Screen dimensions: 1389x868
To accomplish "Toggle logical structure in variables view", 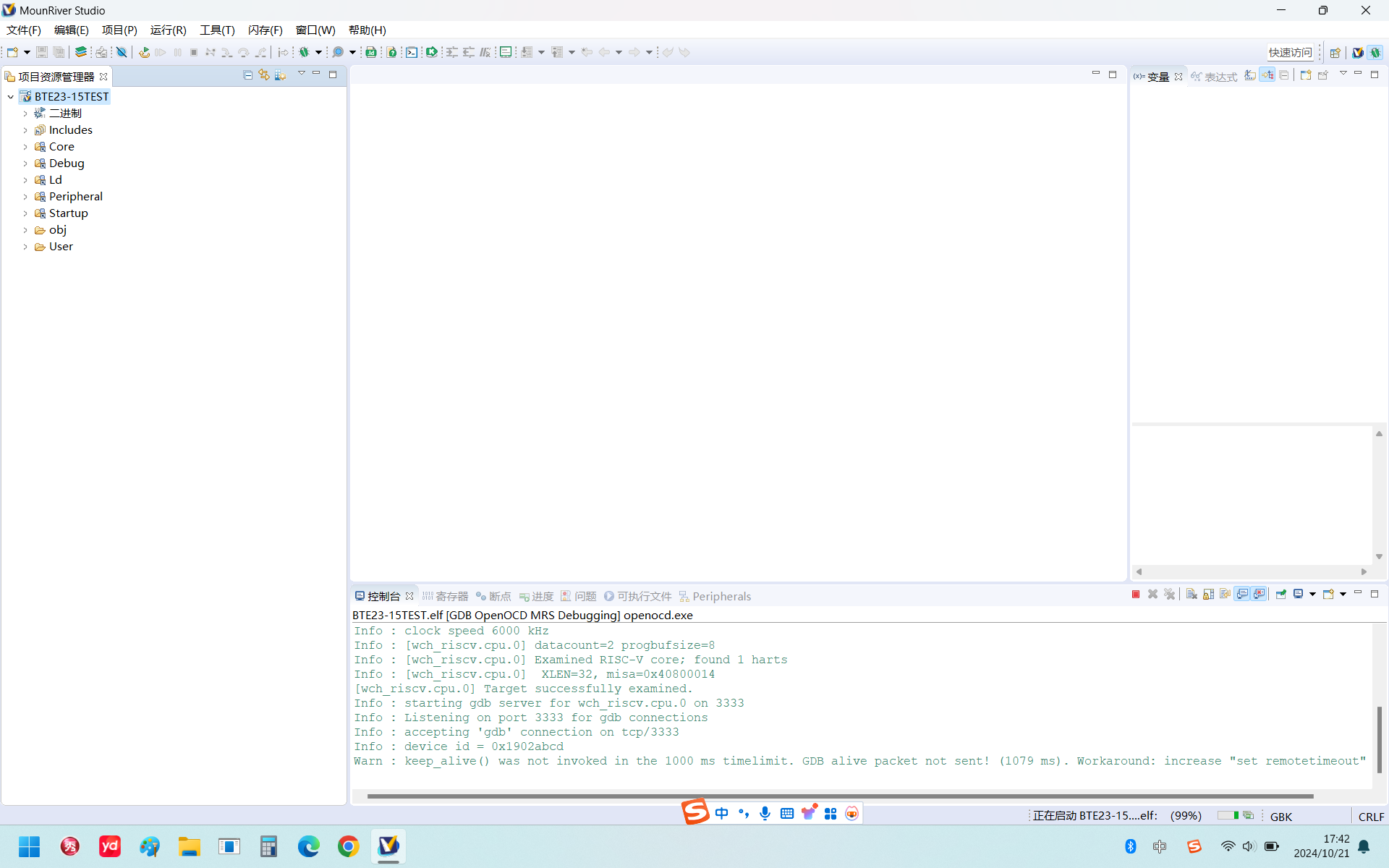I will pyautogui.click(x=1267, y=75).
